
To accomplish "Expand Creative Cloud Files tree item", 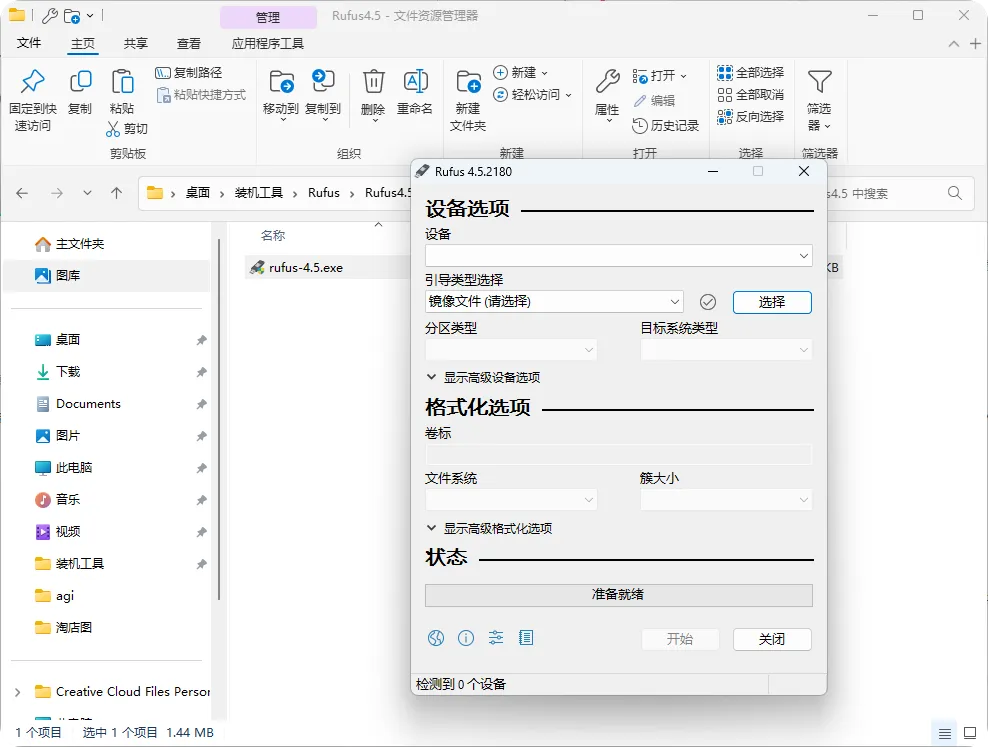I will click(x=18, y=692).
